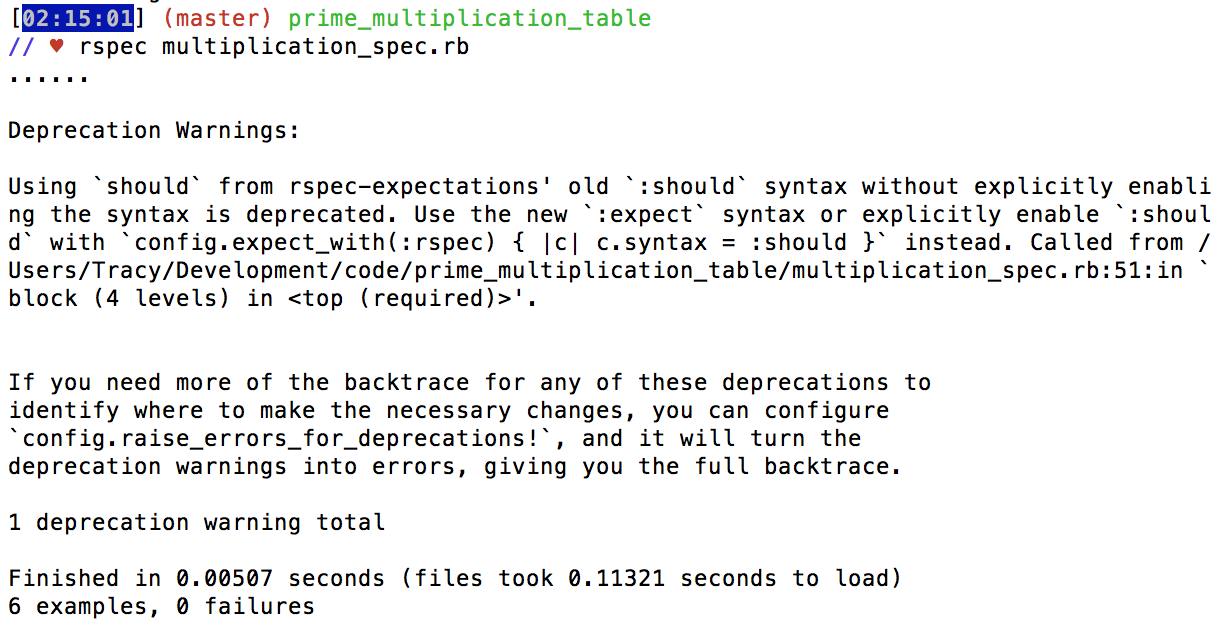
Task: Click the (master) branch label
Action: (x=218, y=19)
